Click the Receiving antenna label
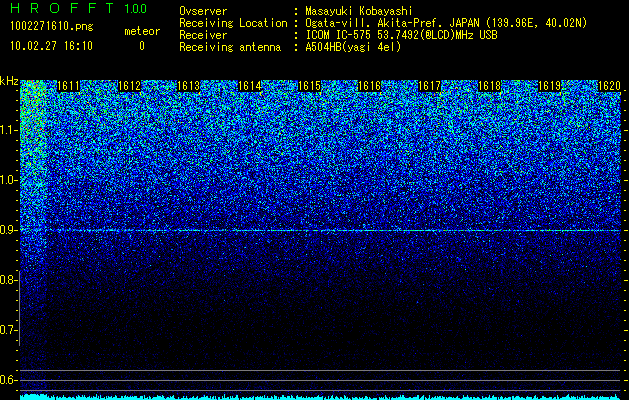 230,47
